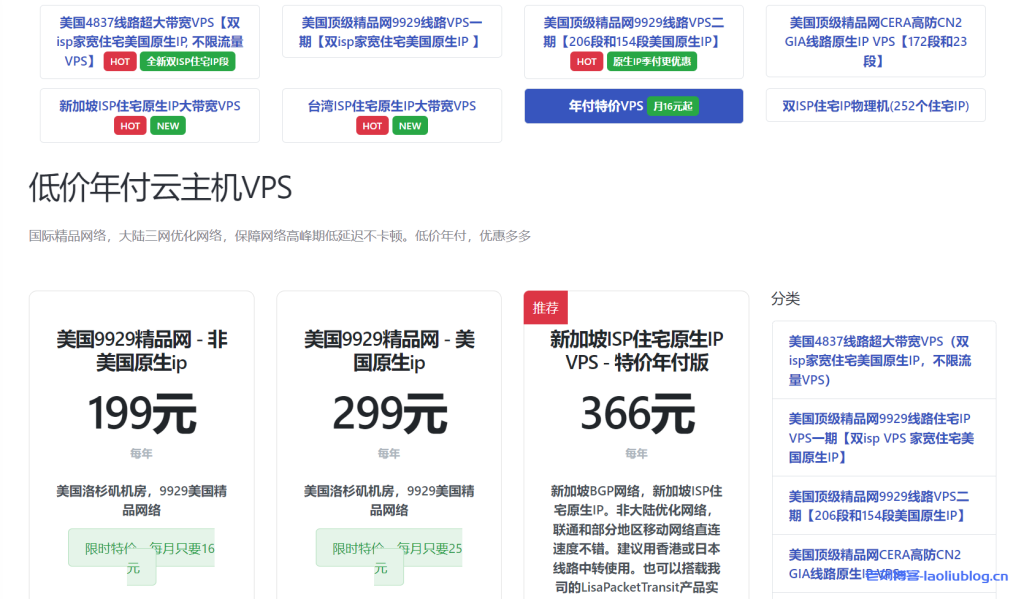This screenshot has height=599, width=1024.
Task: Click the red 推荐 ribbon on Singapore card
Action: point(545,308)
